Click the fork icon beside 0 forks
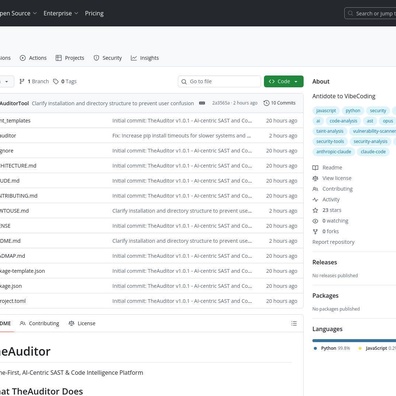 click(x=315, y=231)
